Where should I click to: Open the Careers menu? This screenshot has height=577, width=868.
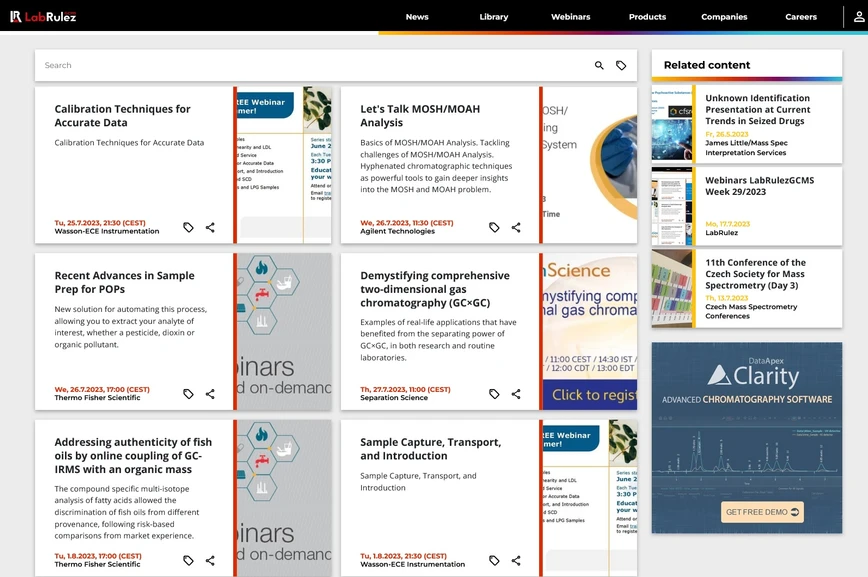tap(800, 17)
